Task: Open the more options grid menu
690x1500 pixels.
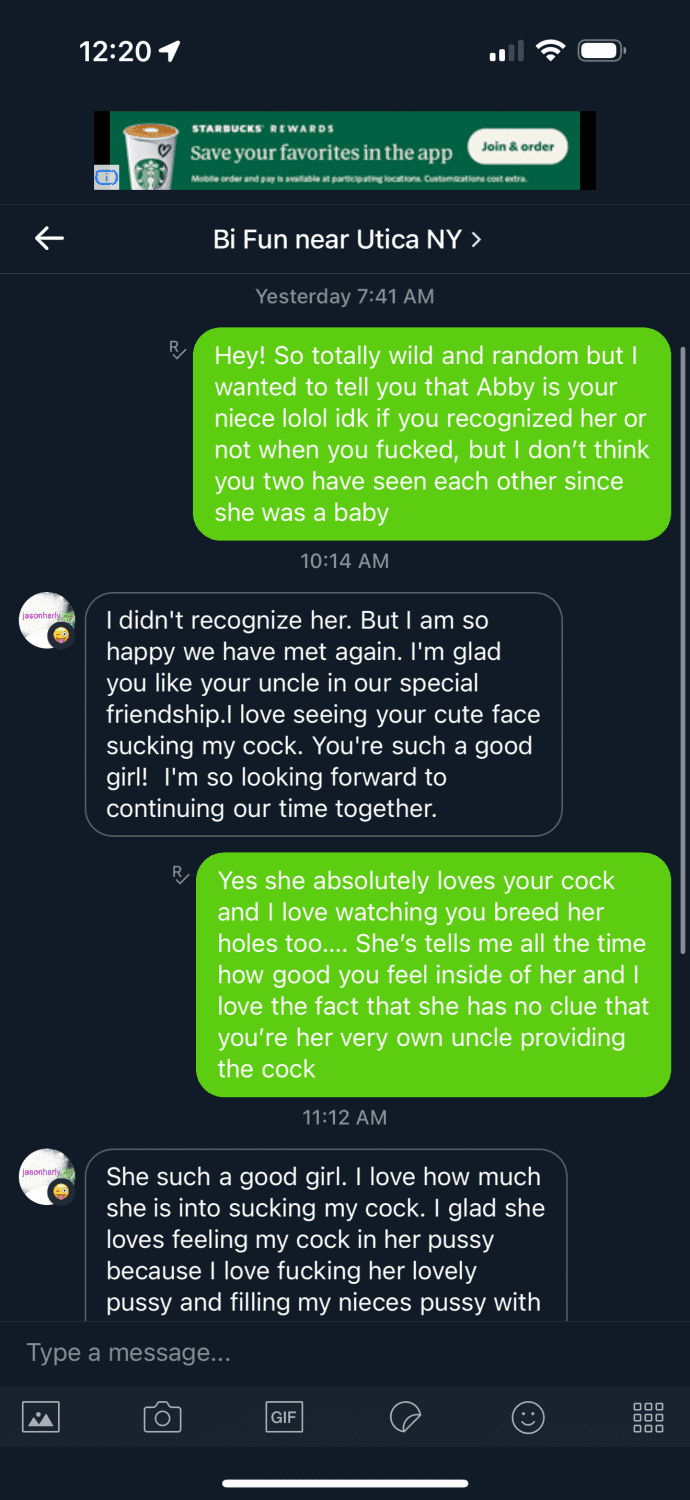Action: pyautogui.click(x=648, y=1417)
